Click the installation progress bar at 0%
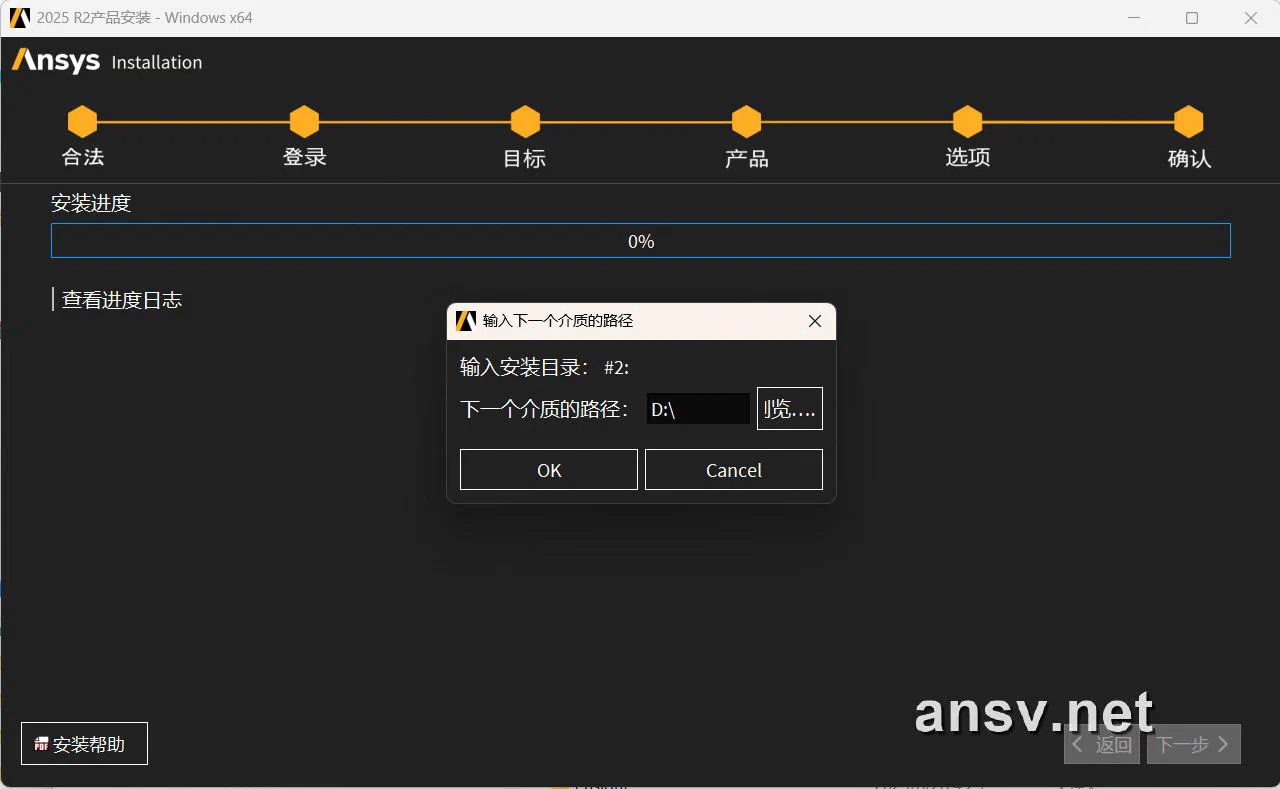Screen dimensions: 1280x789 pyautogui.click(x=641, y=241)
